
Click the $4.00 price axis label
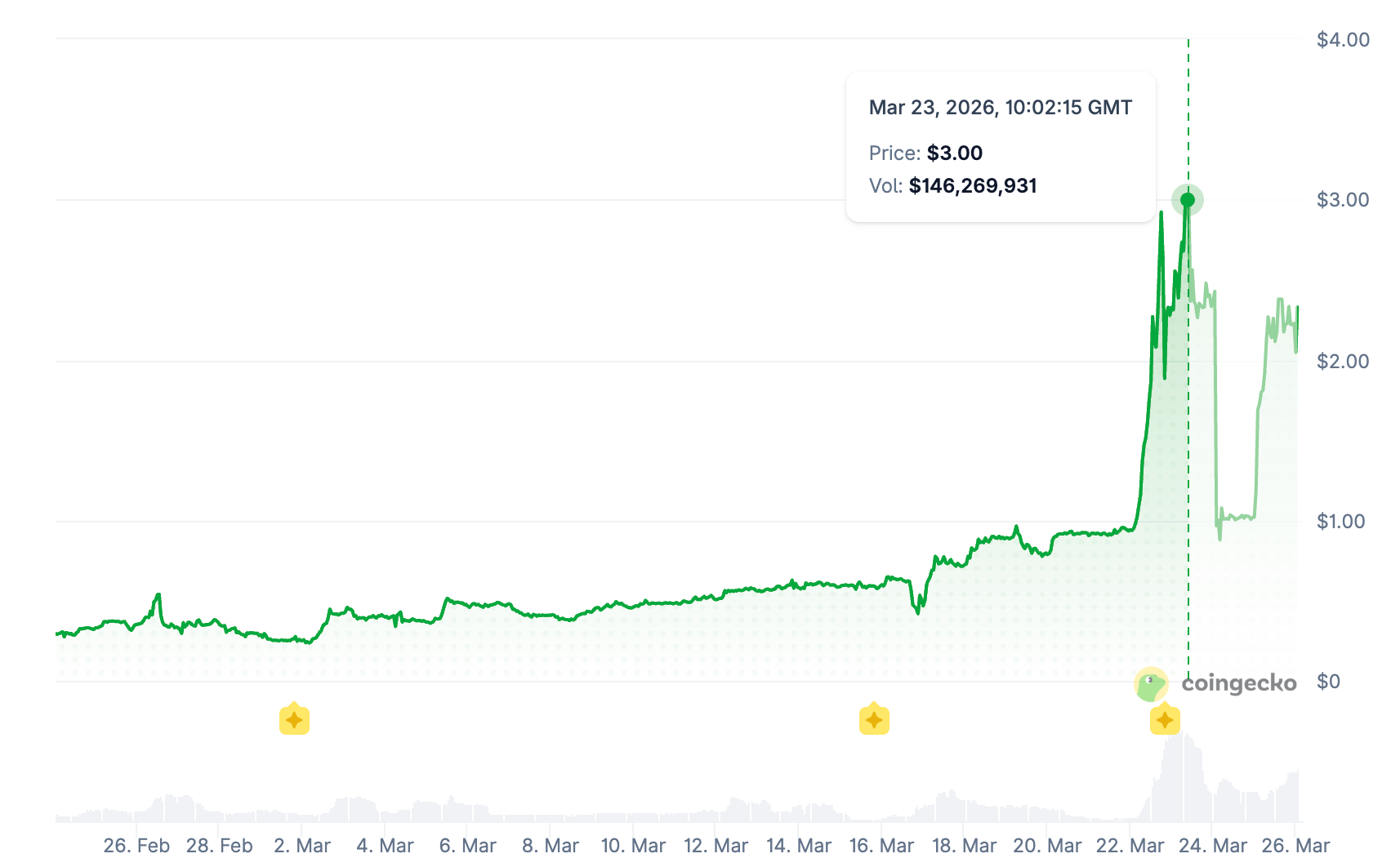[1343, 40]
